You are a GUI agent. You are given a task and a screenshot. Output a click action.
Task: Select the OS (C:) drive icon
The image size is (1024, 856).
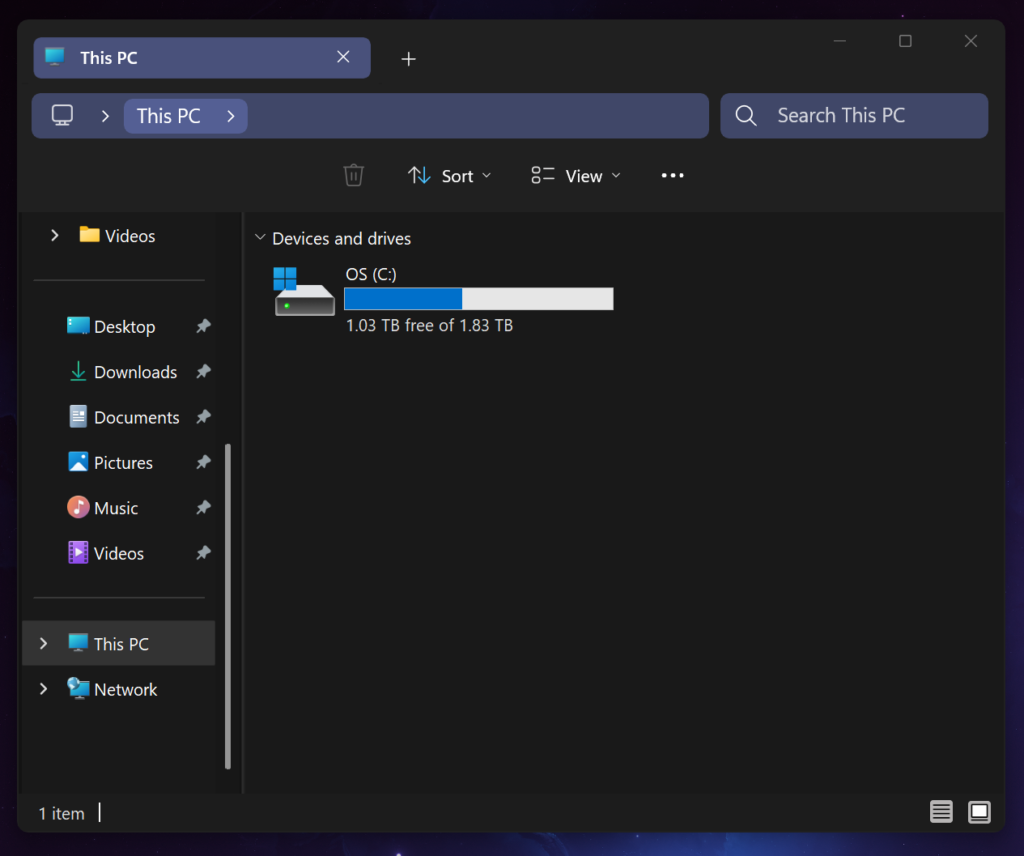coord(304,292)
